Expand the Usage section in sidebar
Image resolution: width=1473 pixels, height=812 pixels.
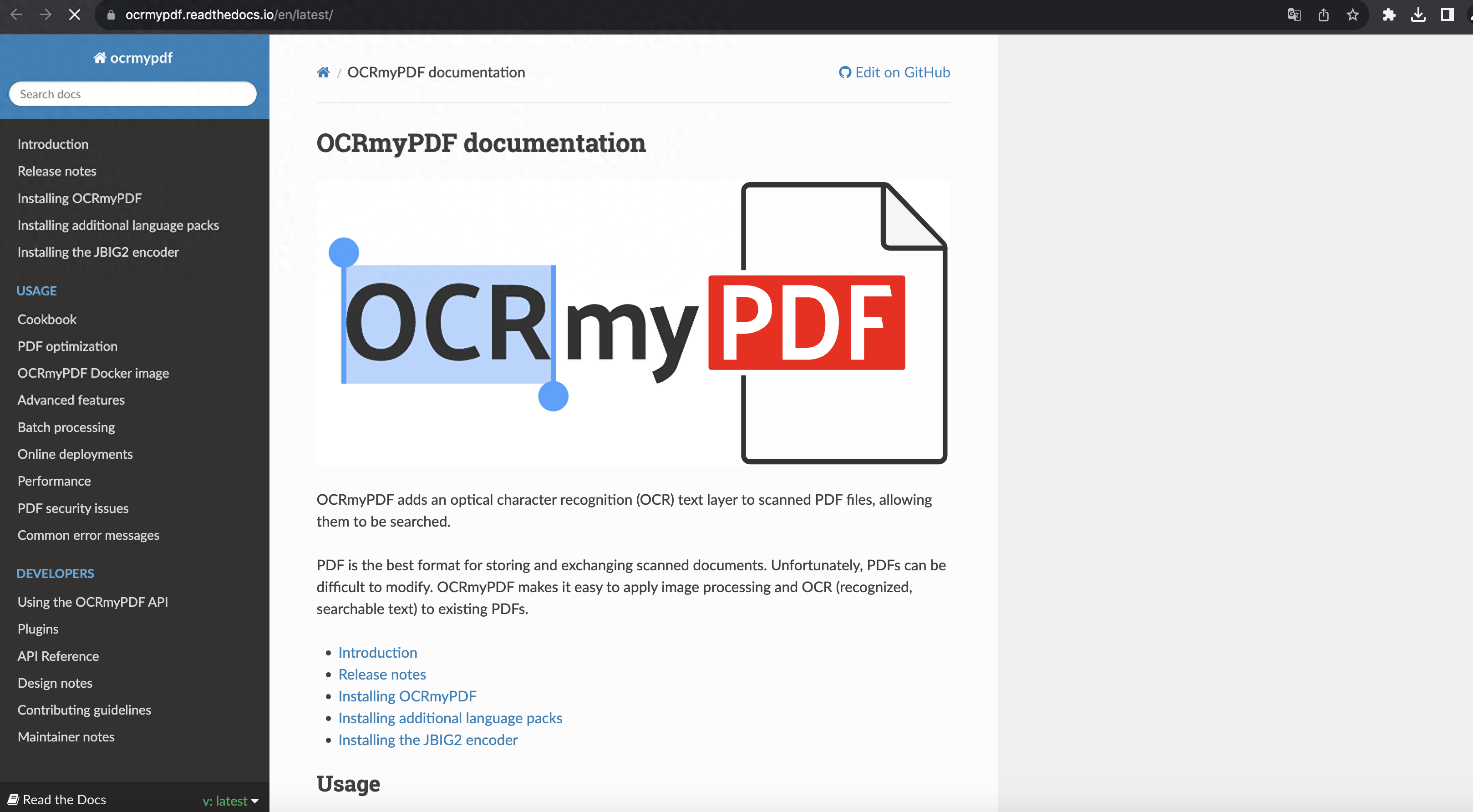(37, 290)
